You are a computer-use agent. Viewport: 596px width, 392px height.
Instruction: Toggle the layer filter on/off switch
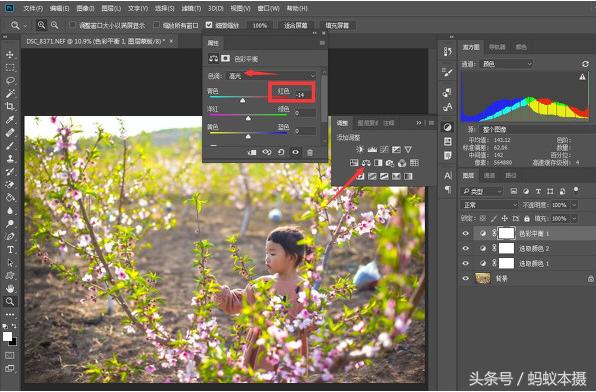[x=576, y=190]
